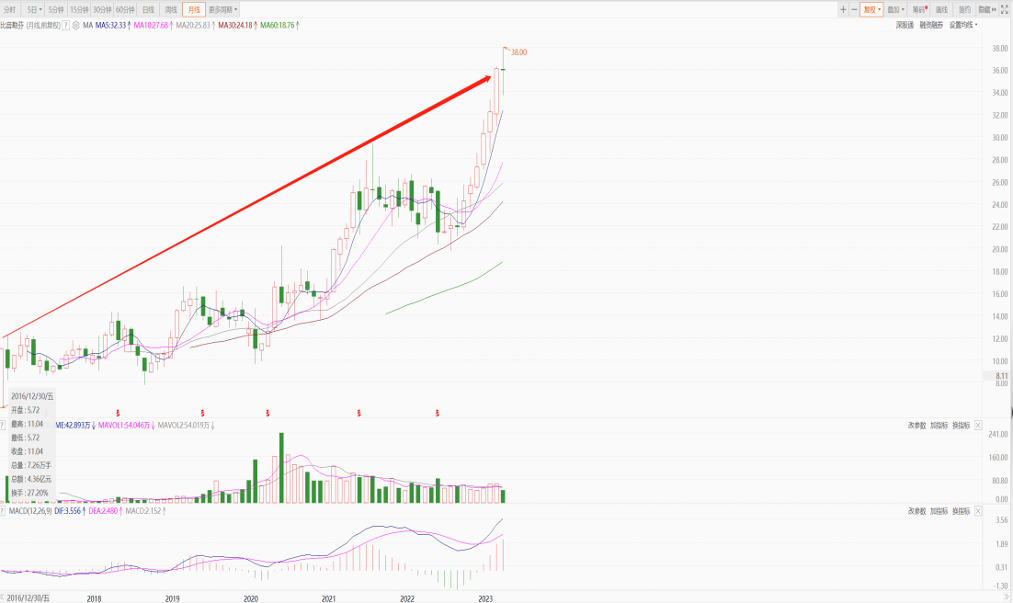Switch to the 周线 weekly tab
Viewport: 1013px width, 603px height.
[171, 9]
